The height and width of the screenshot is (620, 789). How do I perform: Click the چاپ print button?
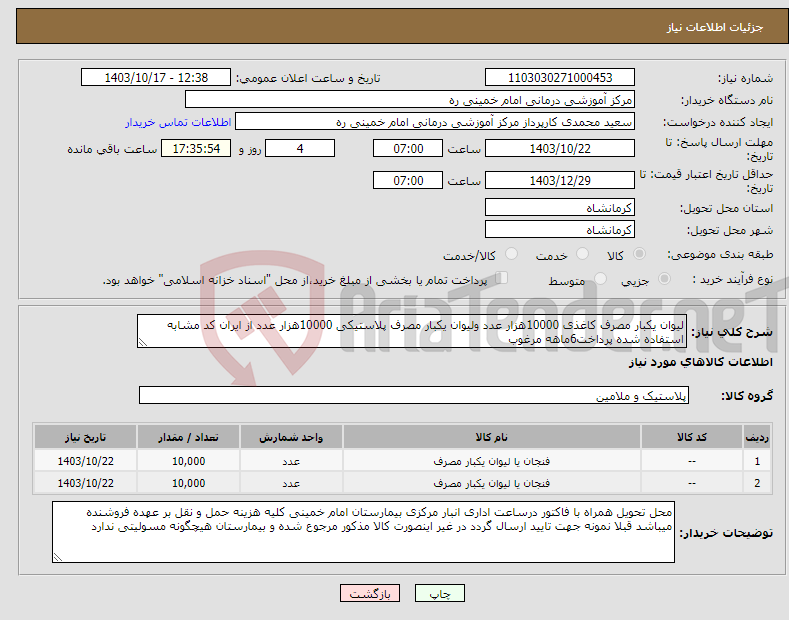pos(440,594)
